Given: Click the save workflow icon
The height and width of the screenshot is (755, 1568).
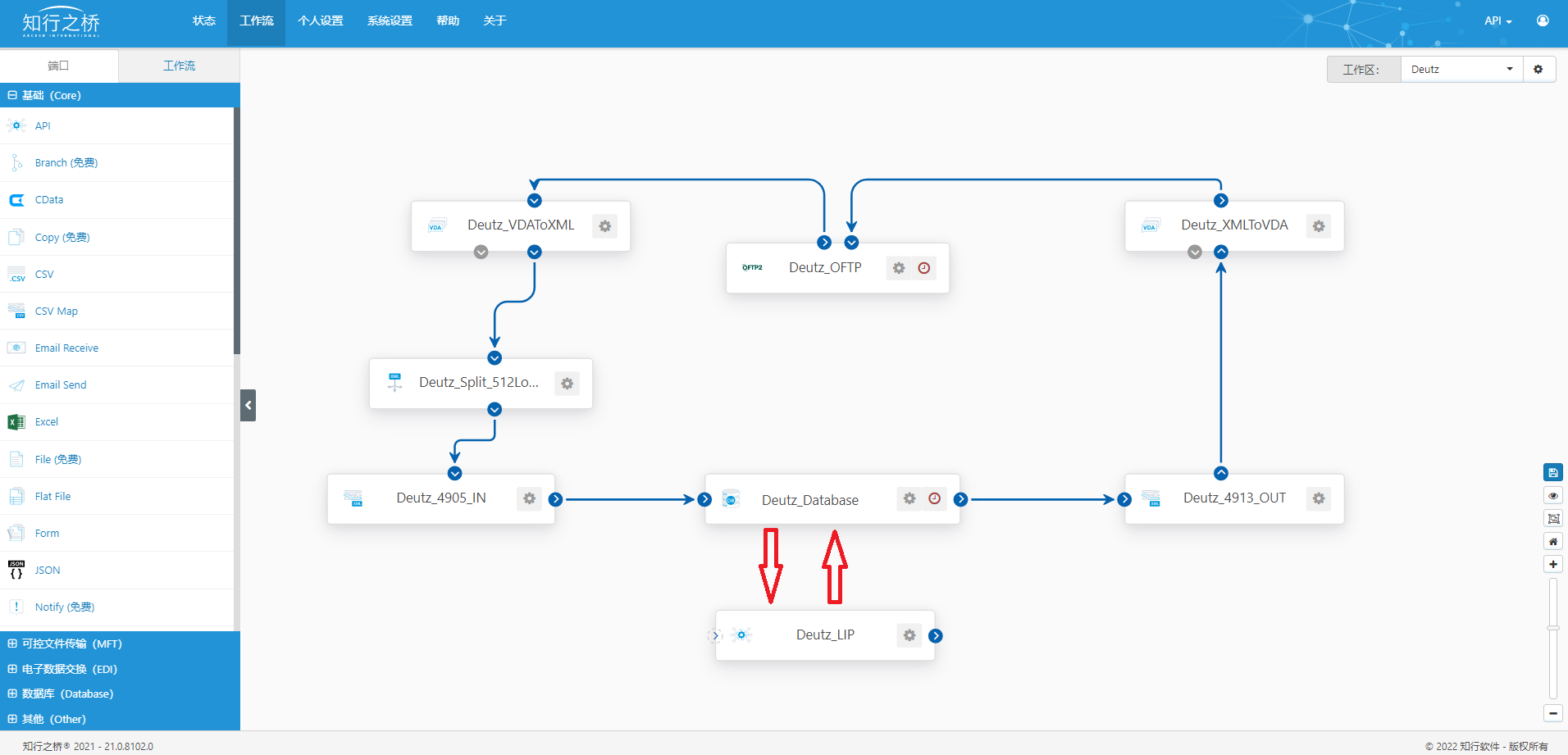Looking at the screenshot, I should tap(1552, 472).
